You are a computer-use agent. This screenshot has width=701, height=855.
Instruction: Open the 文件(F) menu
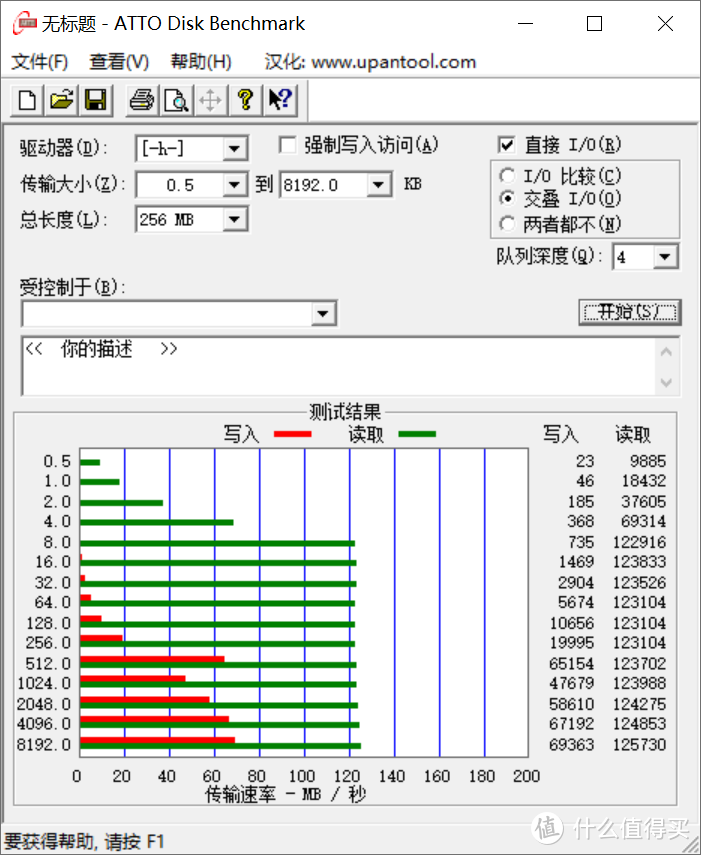pyautogui.click(x=39, y=62)
